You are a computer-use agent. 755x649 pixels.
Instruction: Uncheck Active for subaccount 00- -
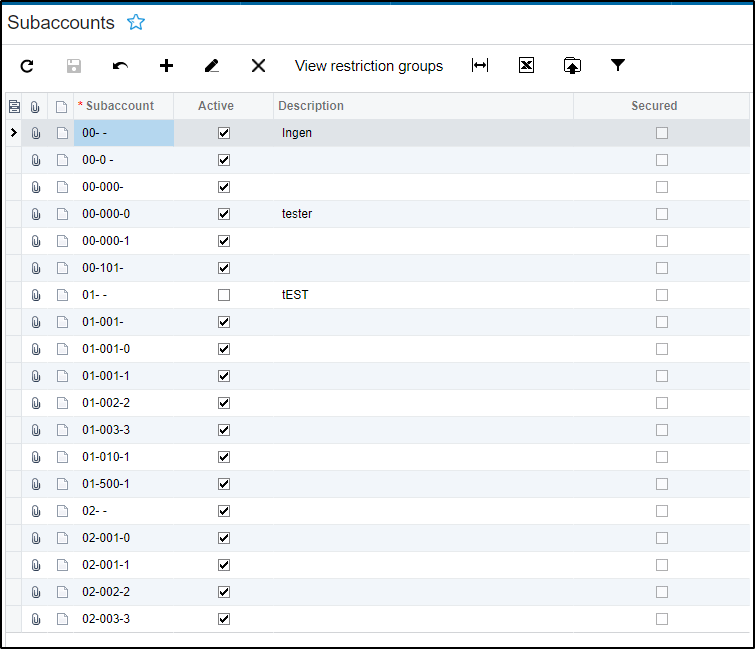tap(224, 133)
